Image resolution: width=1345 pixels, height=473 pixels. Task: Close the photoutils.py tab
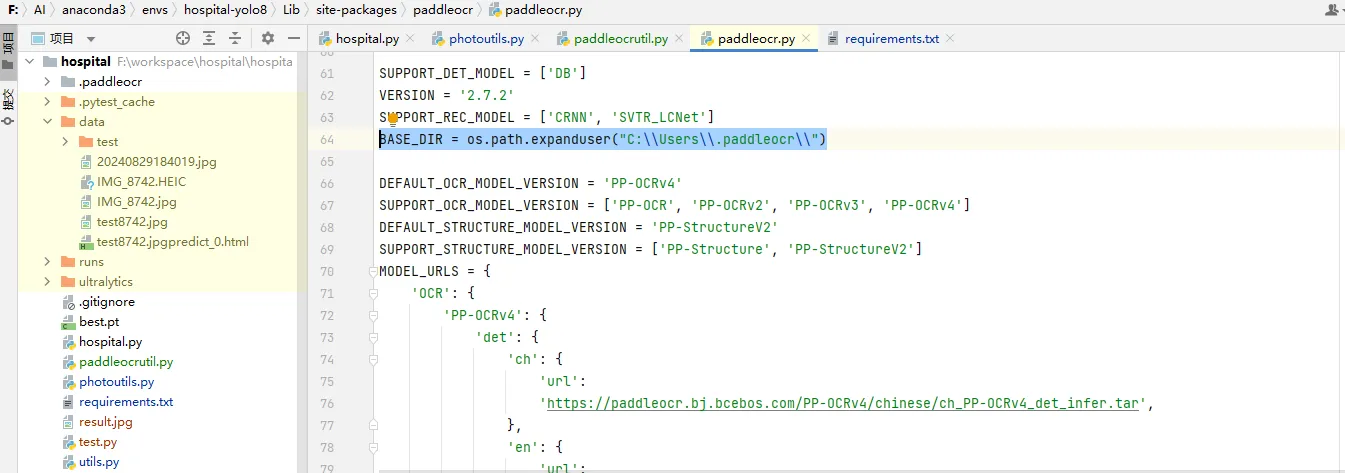point(534,39)
